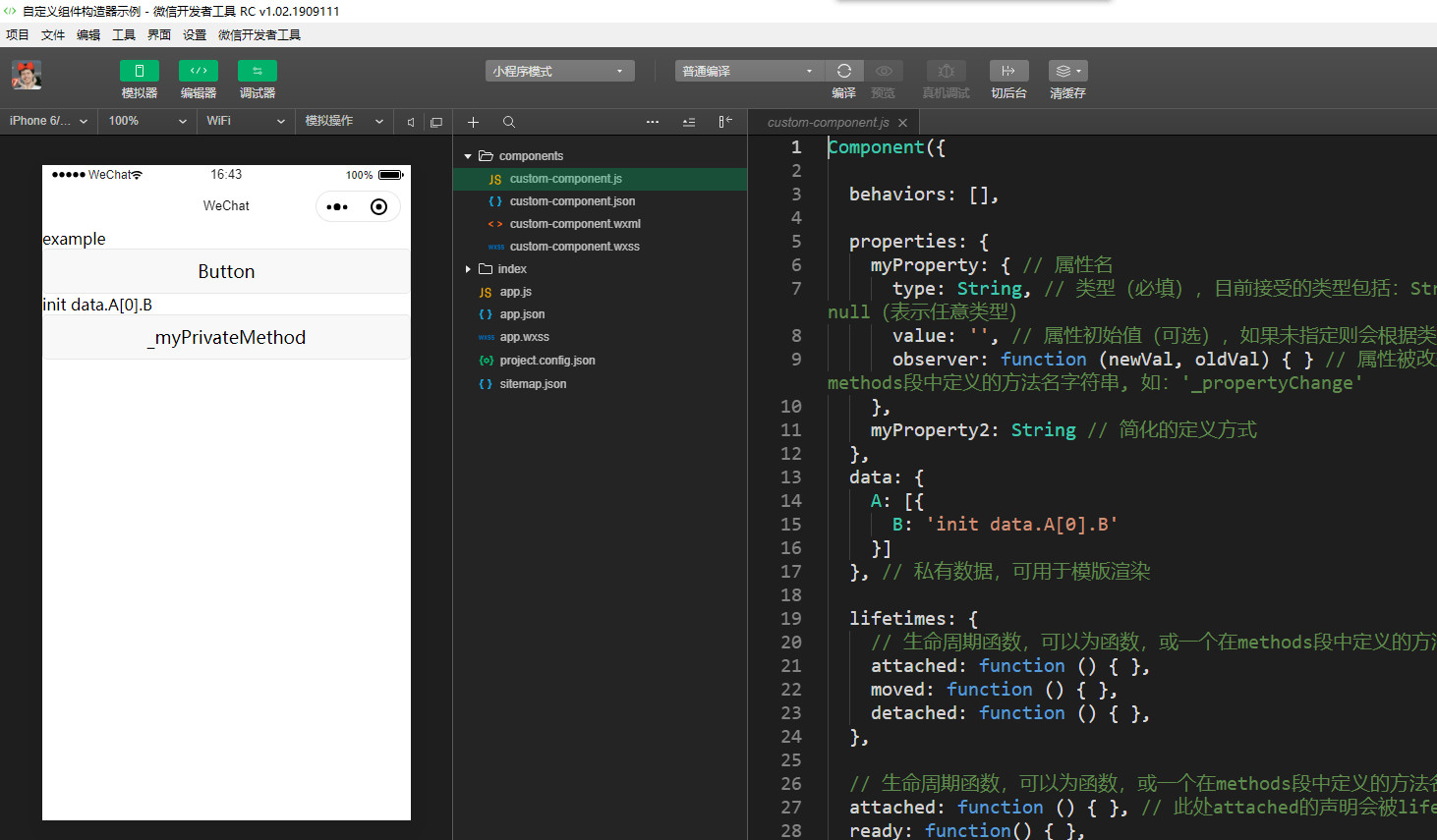
Task: Open the 小程序模式 mode dropdown
Action: [x=559, y=71]
